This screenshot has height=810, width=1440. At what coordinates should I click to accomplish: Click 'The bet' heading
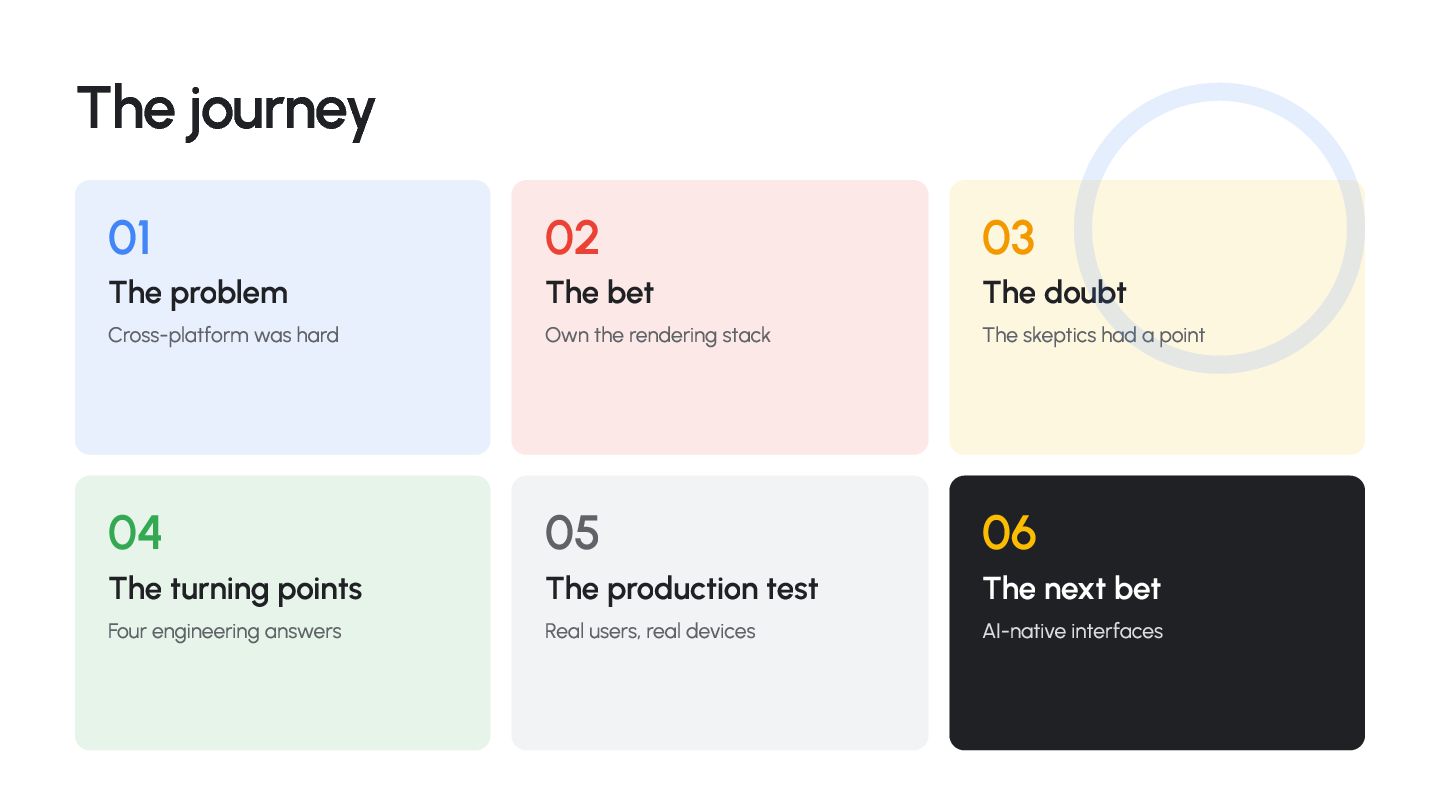point(599,293)
